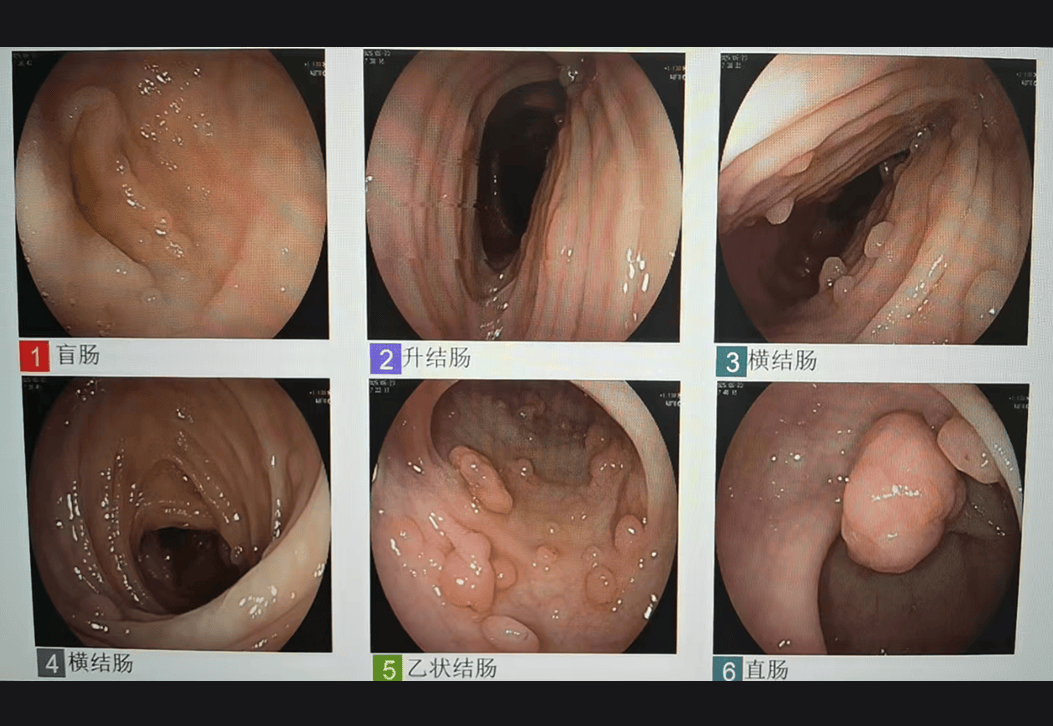This screenshot has height=726, width=1053.
Task: Click the teal number 6 badge
Action: (x=728, y=669)
